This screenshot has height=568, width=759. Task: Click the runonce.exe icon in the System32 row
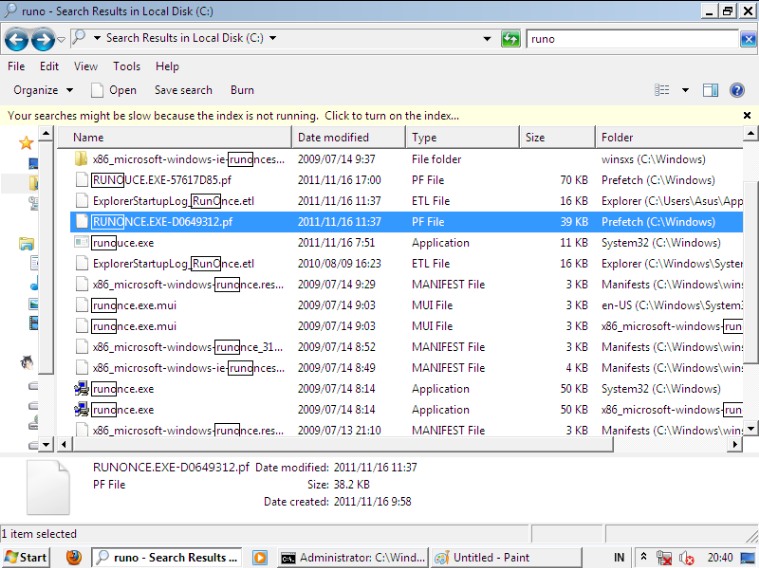(81, 388)
